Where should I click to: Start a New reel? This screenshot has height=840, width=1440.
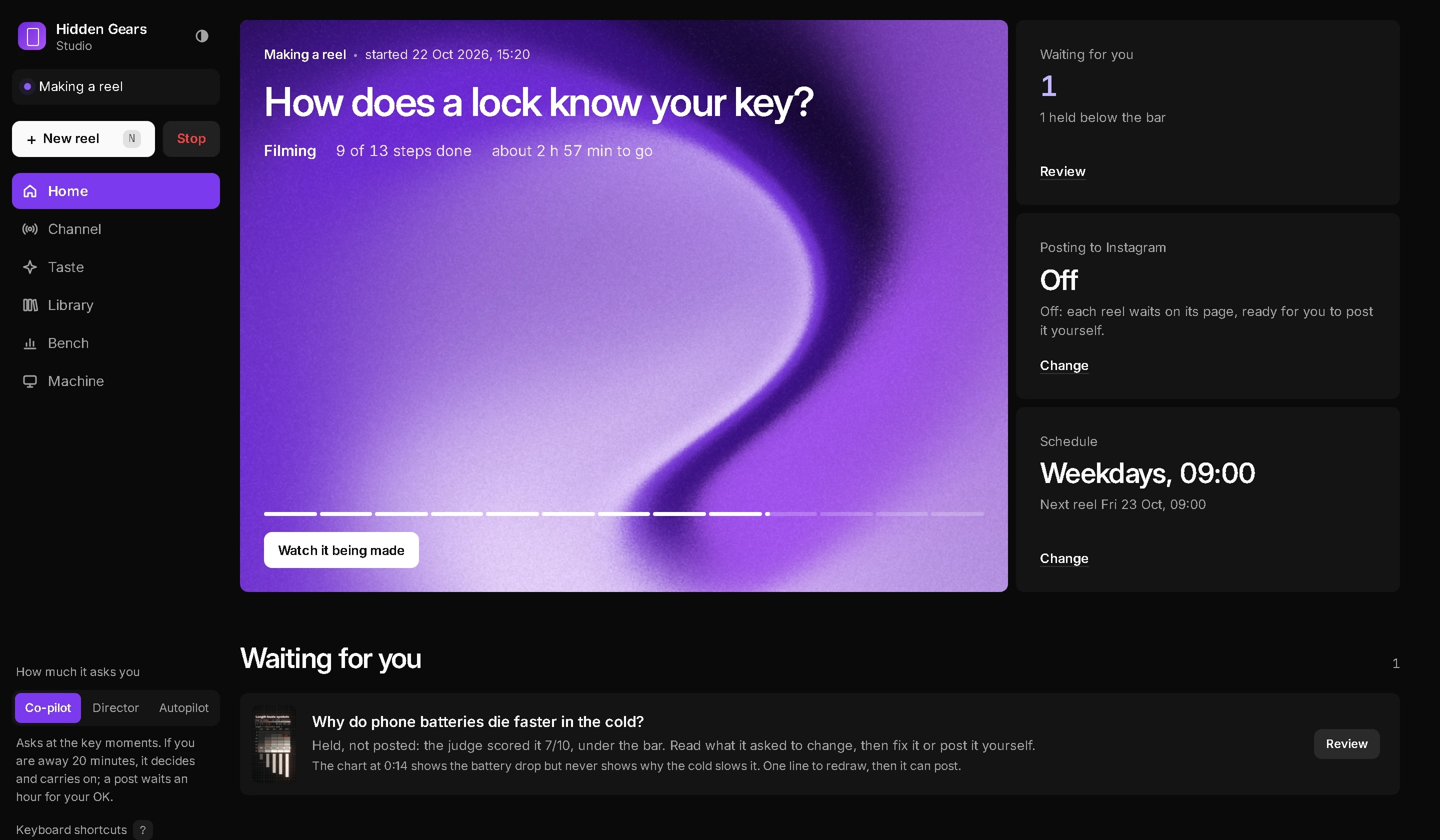[x=83, y=139]
